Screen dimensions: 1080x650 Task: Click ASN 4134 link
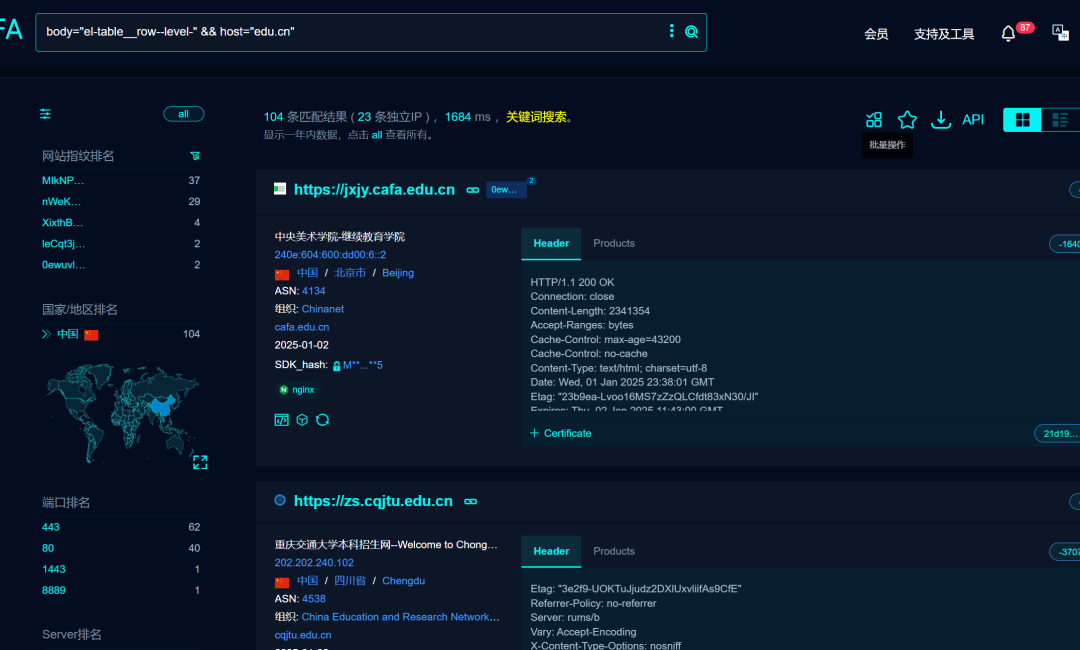313,291
